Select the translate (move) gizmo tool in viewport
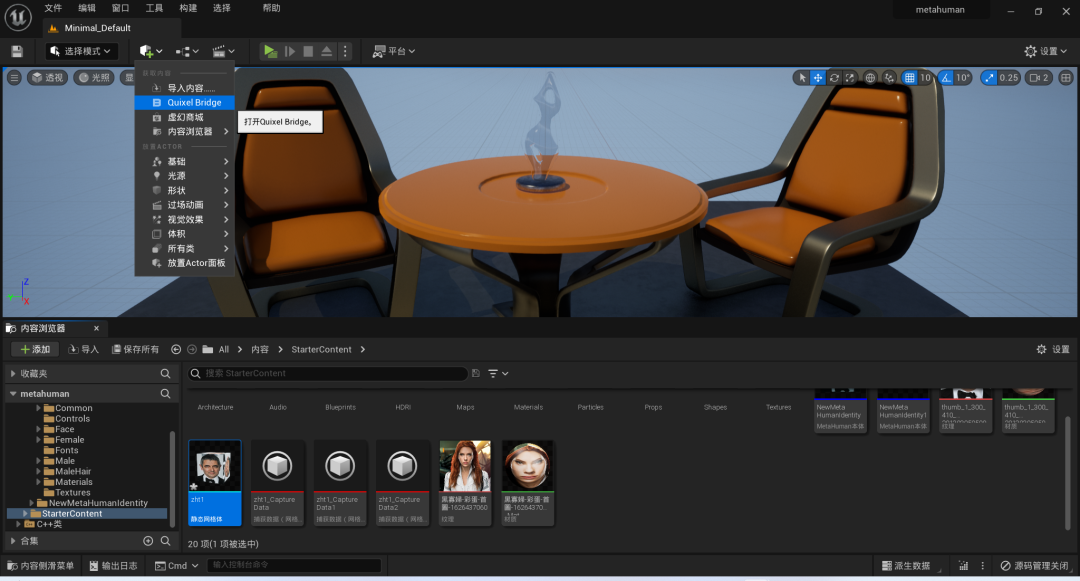This screenshot has width=1080, height=581. click(818, 78)
